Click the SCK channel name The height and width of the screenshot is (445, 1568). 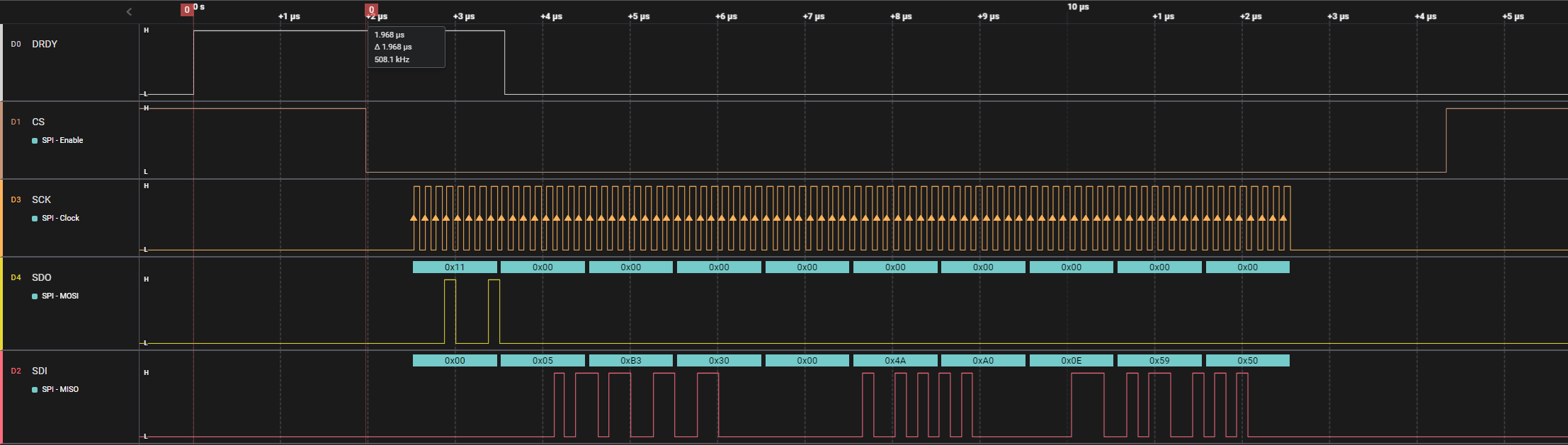click(x=41, y=200)
